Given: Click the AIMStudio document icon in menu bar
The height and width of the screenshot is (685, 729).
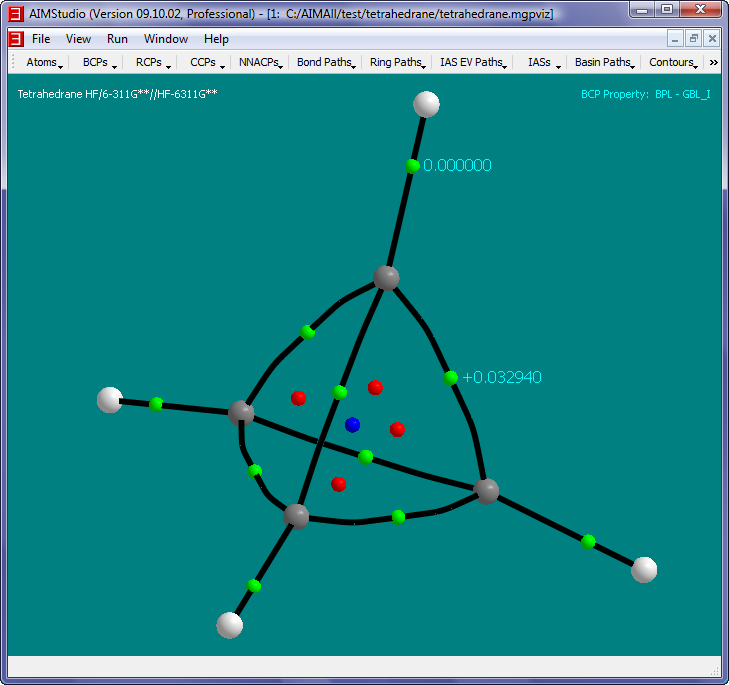Looking at the screenshot, I should pyautogui.click(x=15, y=39).
